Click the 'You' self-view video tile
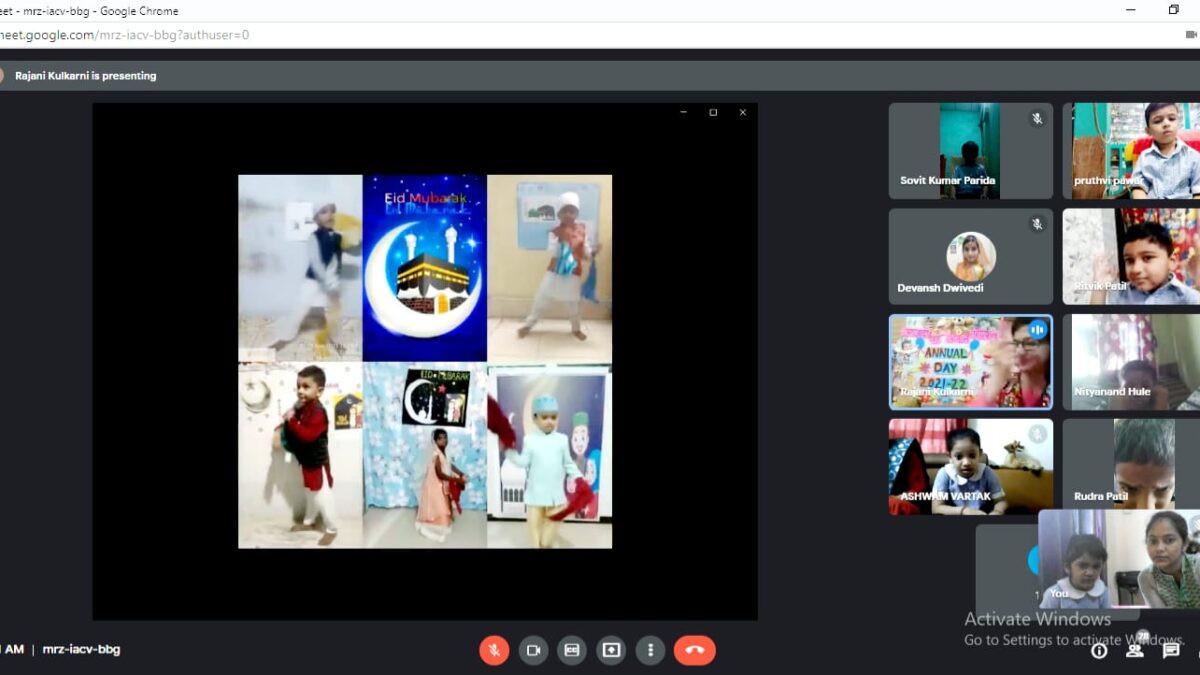Image resolution: width=1200 pixels, height=675 pixels. pos(1119,559)
